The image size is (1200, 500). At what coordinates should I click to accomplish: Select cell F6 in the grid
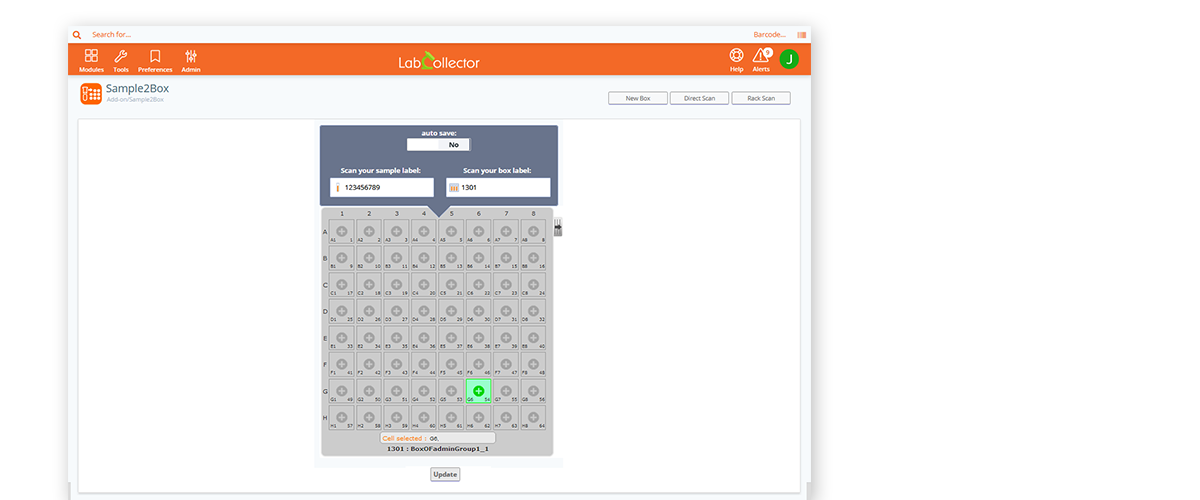(478, 365)
